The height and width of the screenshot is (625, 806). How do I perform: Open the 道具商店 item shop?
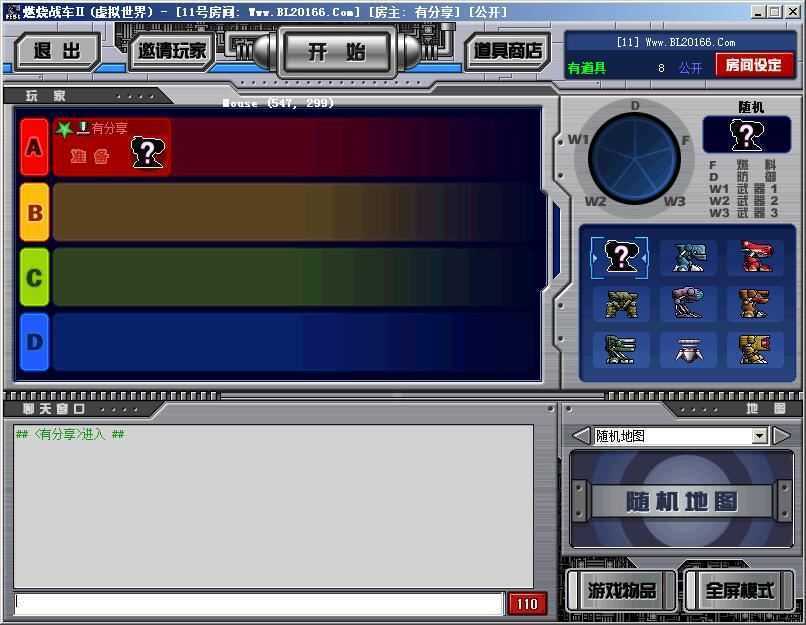pos(507,51)
